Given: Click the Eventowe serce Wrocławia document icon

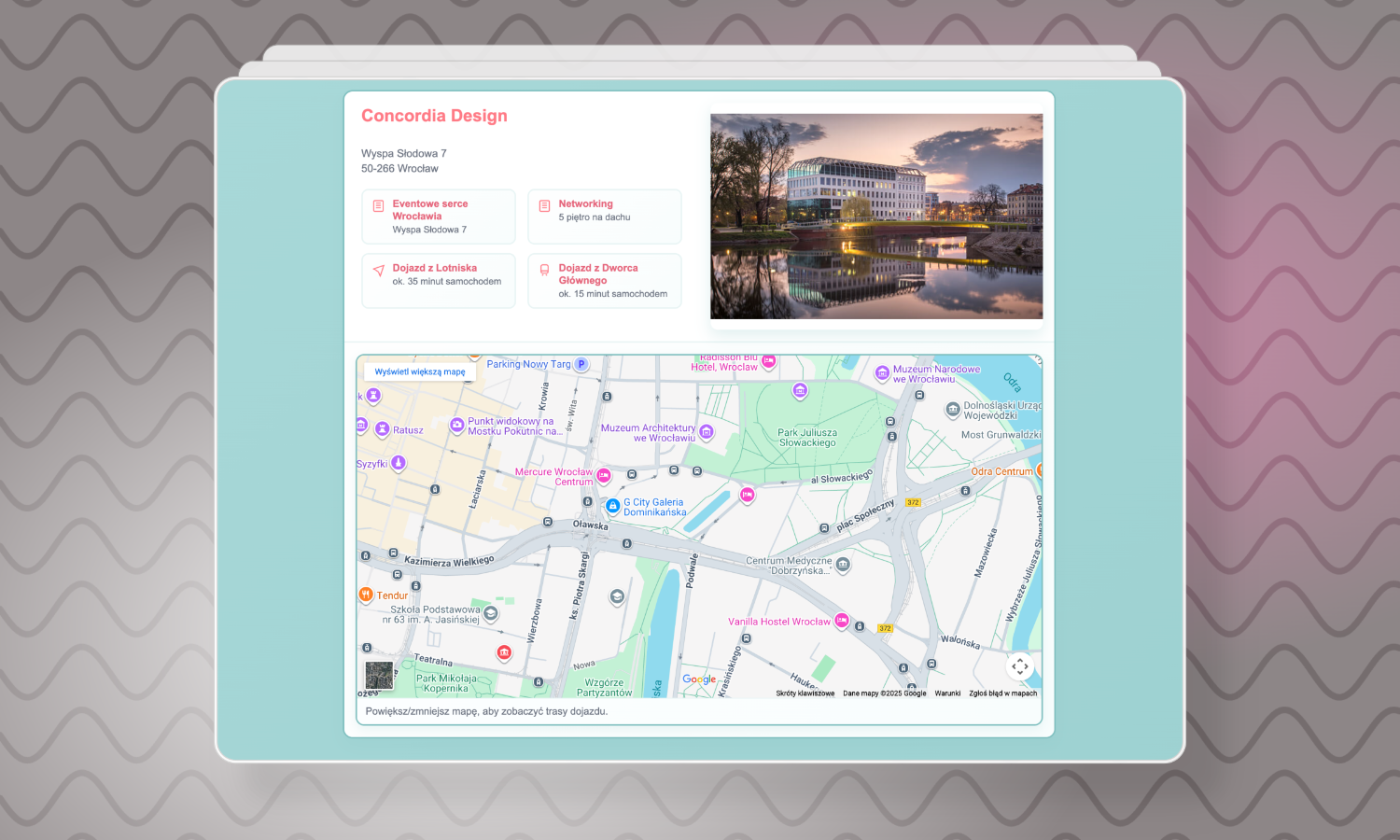Looking at the screenshot, I should [x=378, y=204].
